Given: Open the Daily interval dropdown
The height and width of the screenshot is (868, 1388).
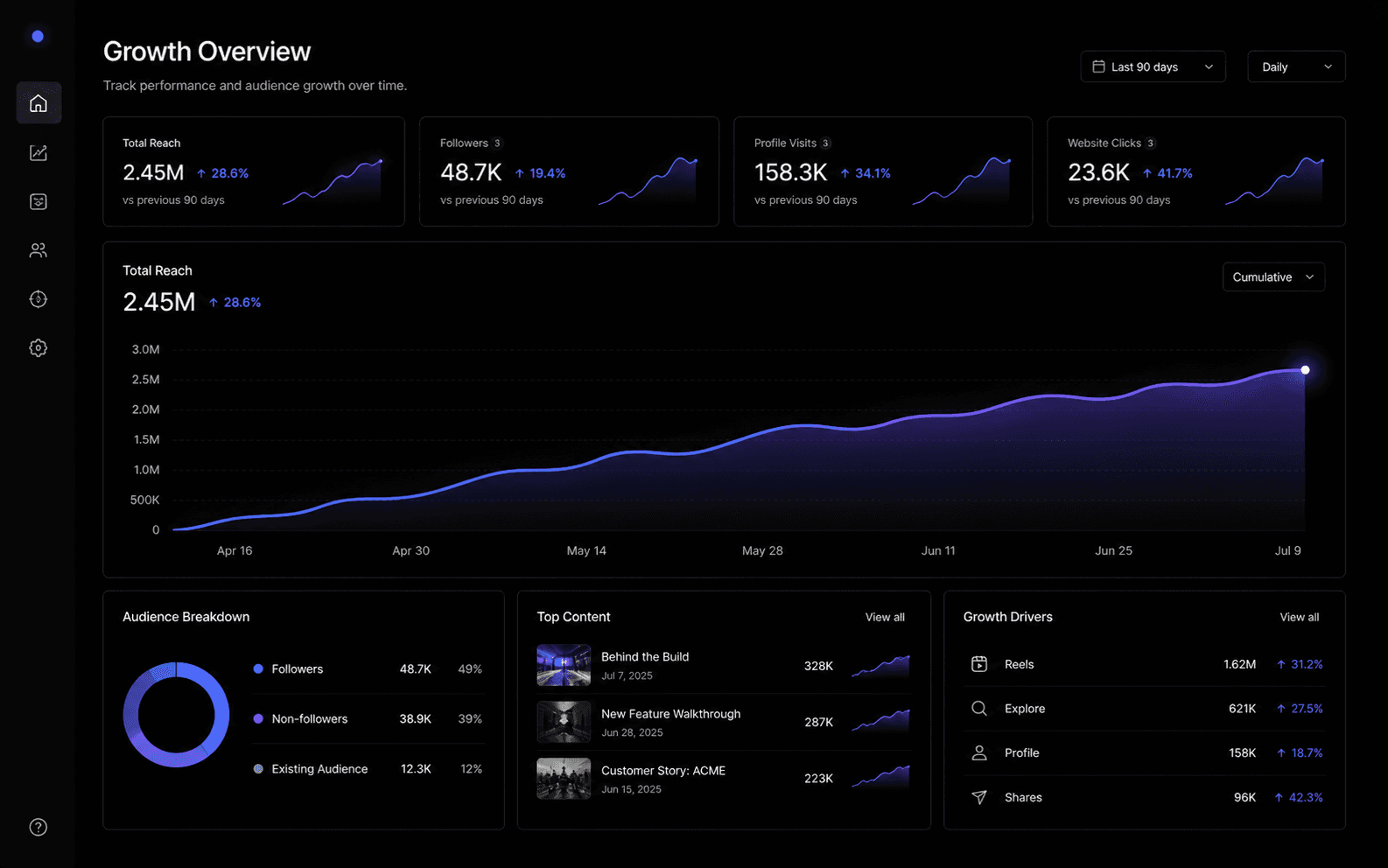Looking at the screenshot, I should (x=1296, y=66).
